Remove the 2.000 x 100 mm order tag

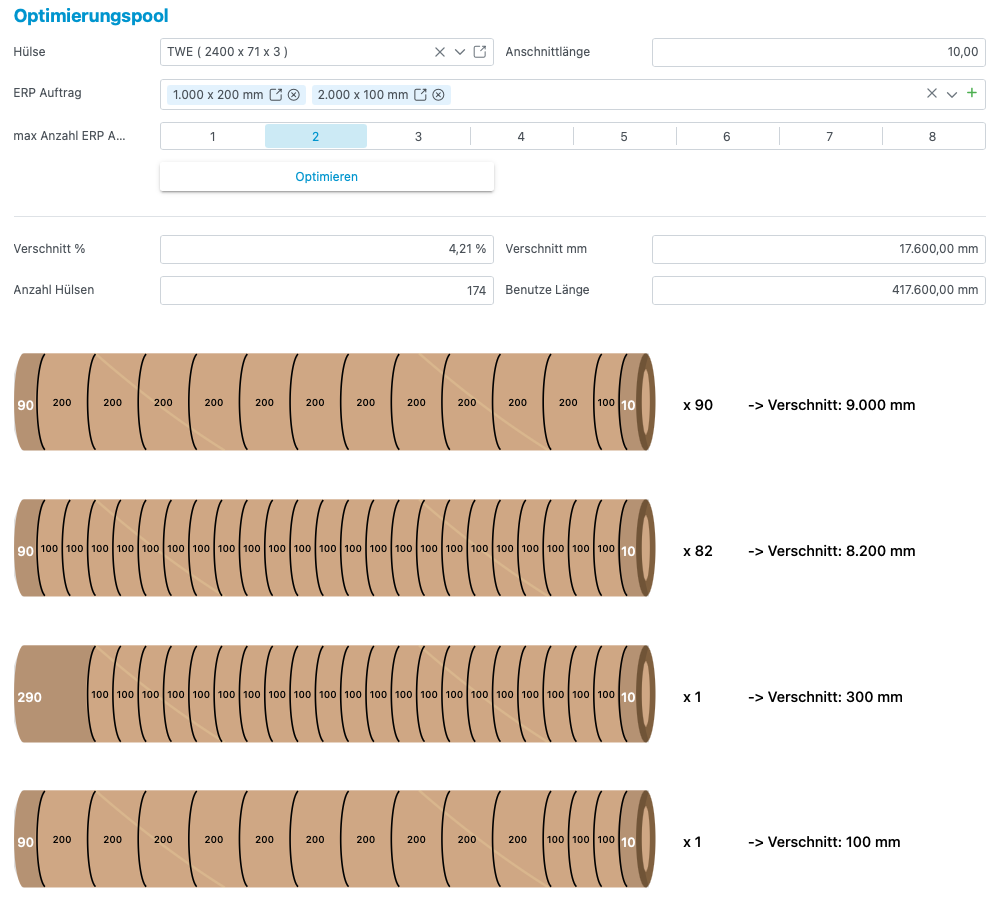(x=438, y=95)
